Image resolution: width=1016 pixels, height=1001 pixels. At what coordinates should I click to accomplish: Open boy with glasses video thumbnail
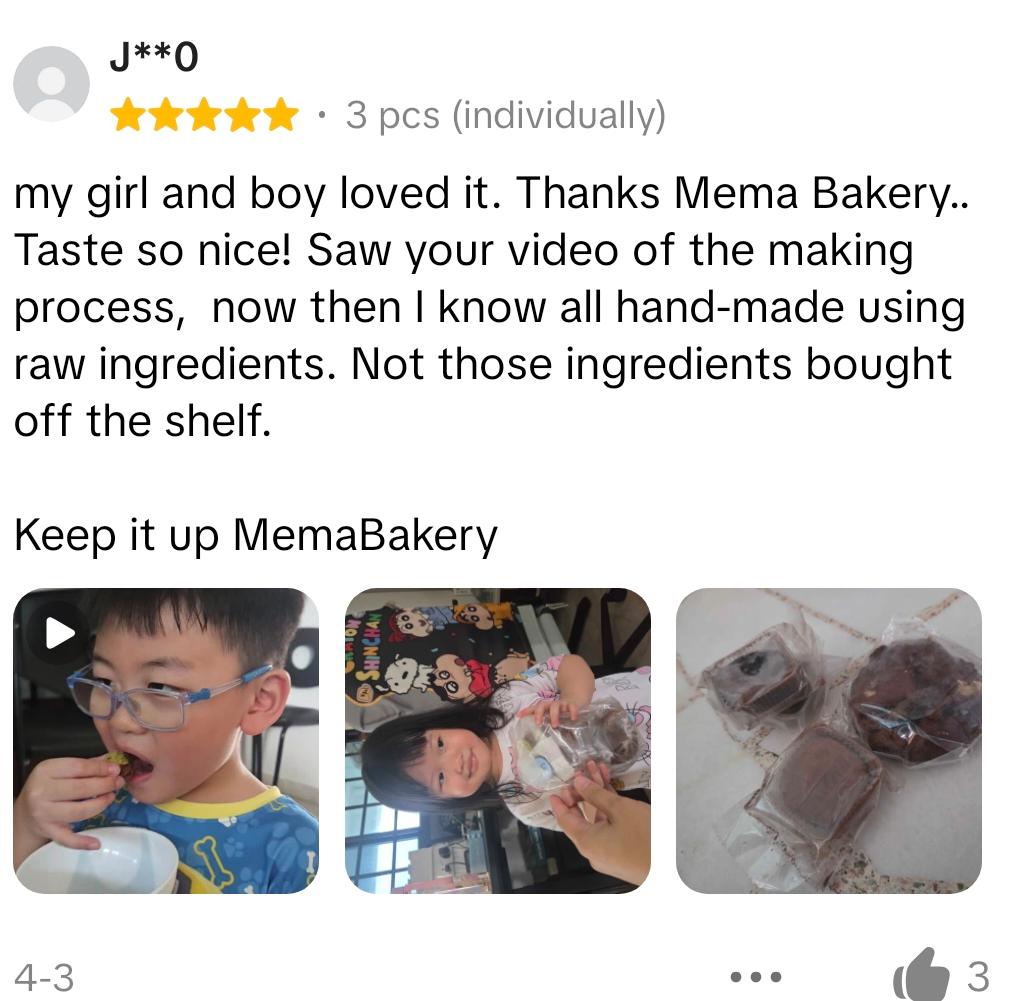166,741
